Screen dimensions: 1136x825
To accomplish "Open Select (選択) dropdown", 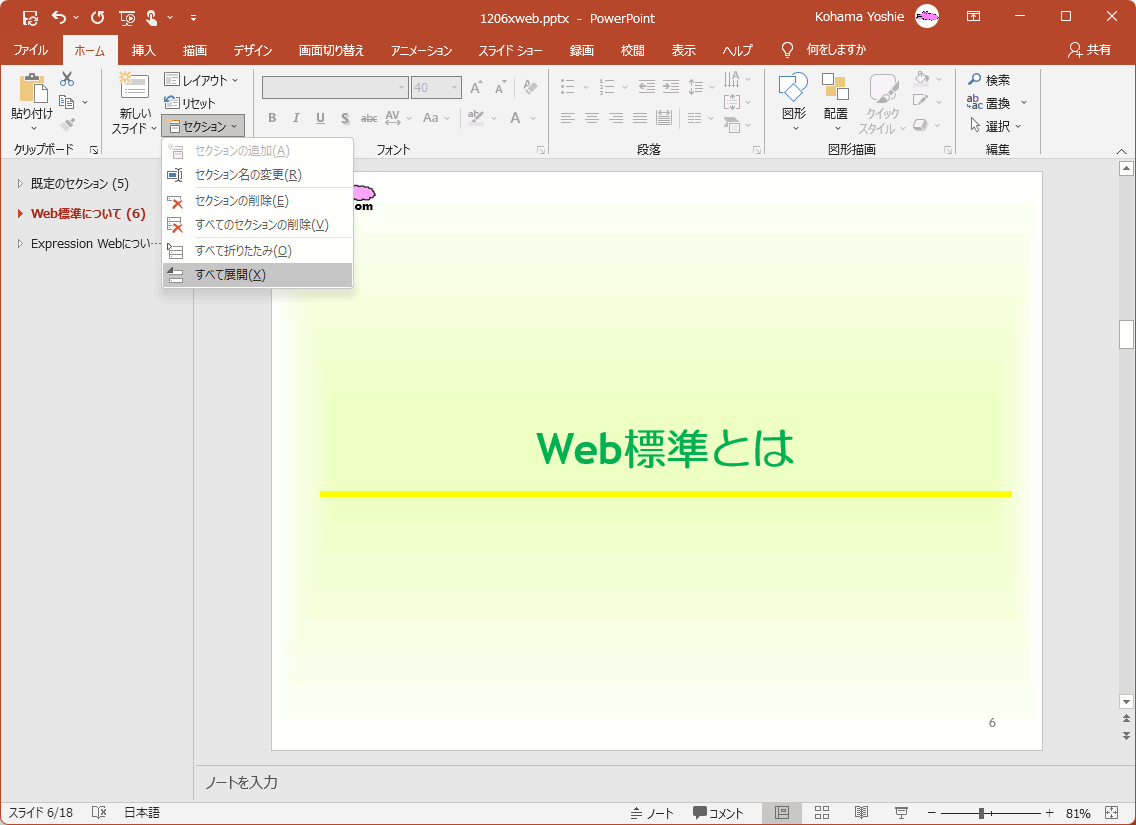I will (x=995, y=126).
